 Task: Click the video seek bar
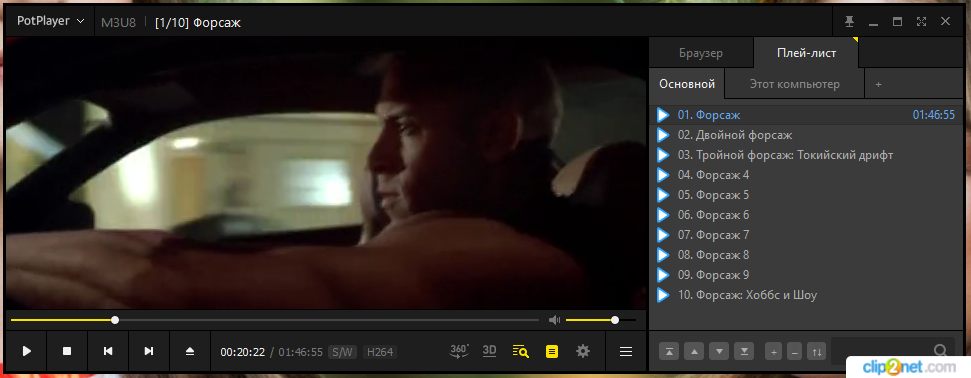point(275,320)
